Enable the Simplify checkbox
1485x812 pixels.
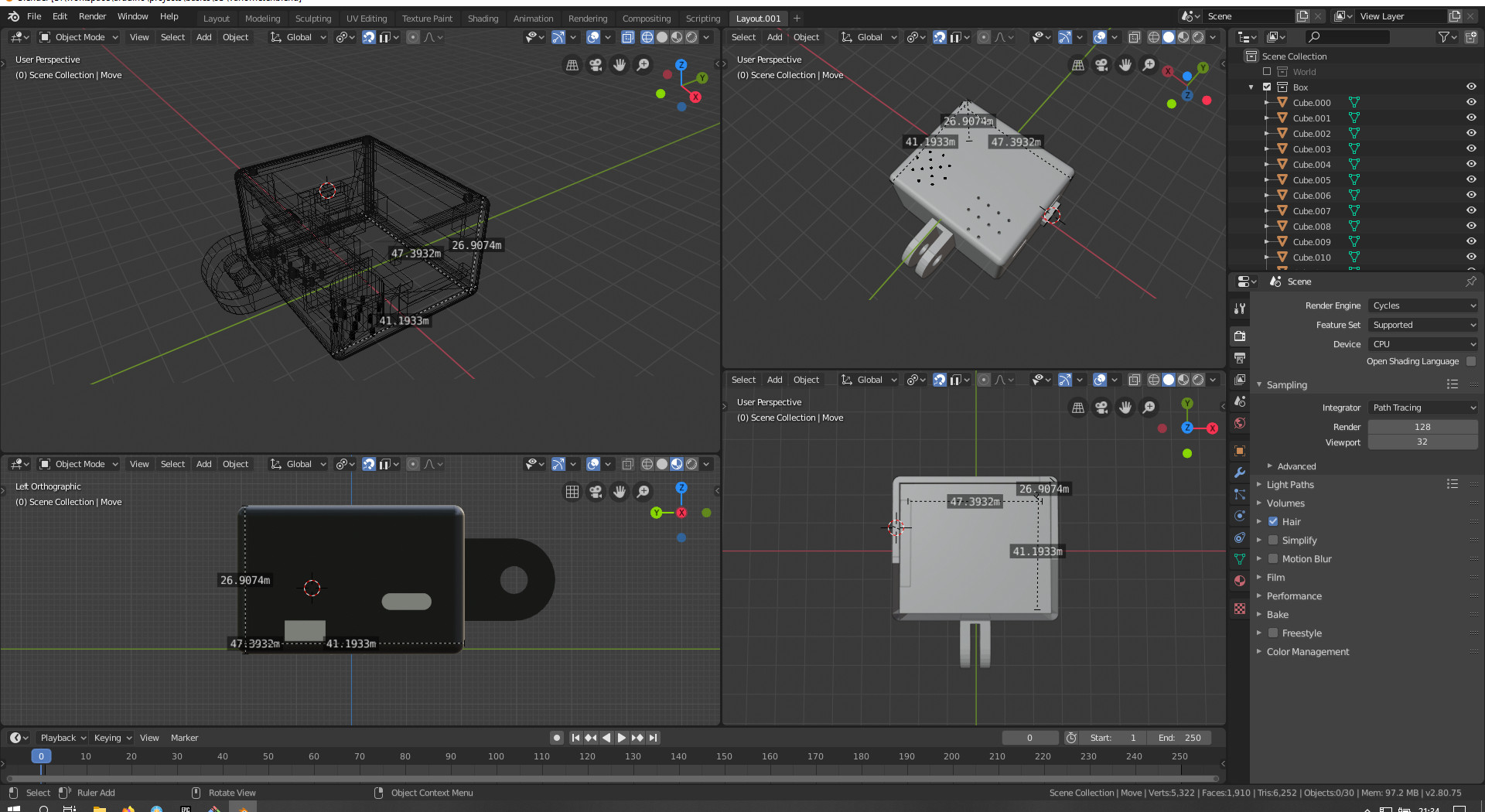(x=1273, y=540)
